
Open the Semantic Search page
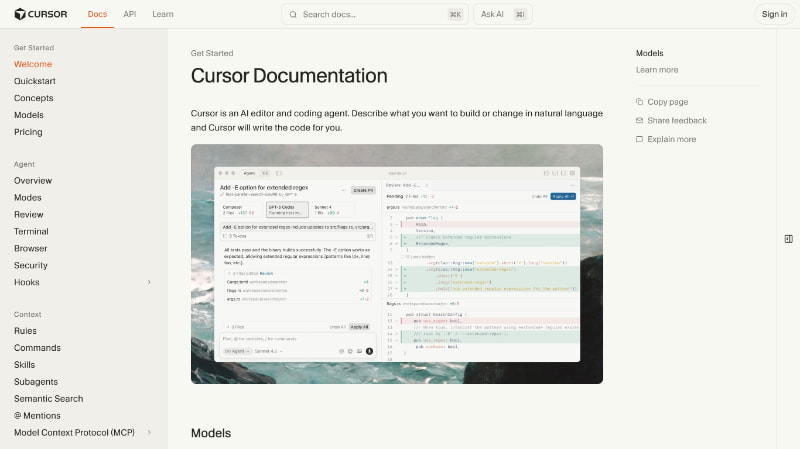(48, 398)
